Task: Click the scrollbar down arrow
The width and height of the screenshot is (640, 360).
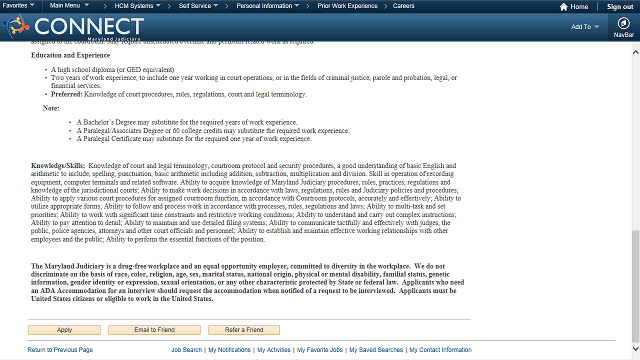Action: tap(636, 349)
